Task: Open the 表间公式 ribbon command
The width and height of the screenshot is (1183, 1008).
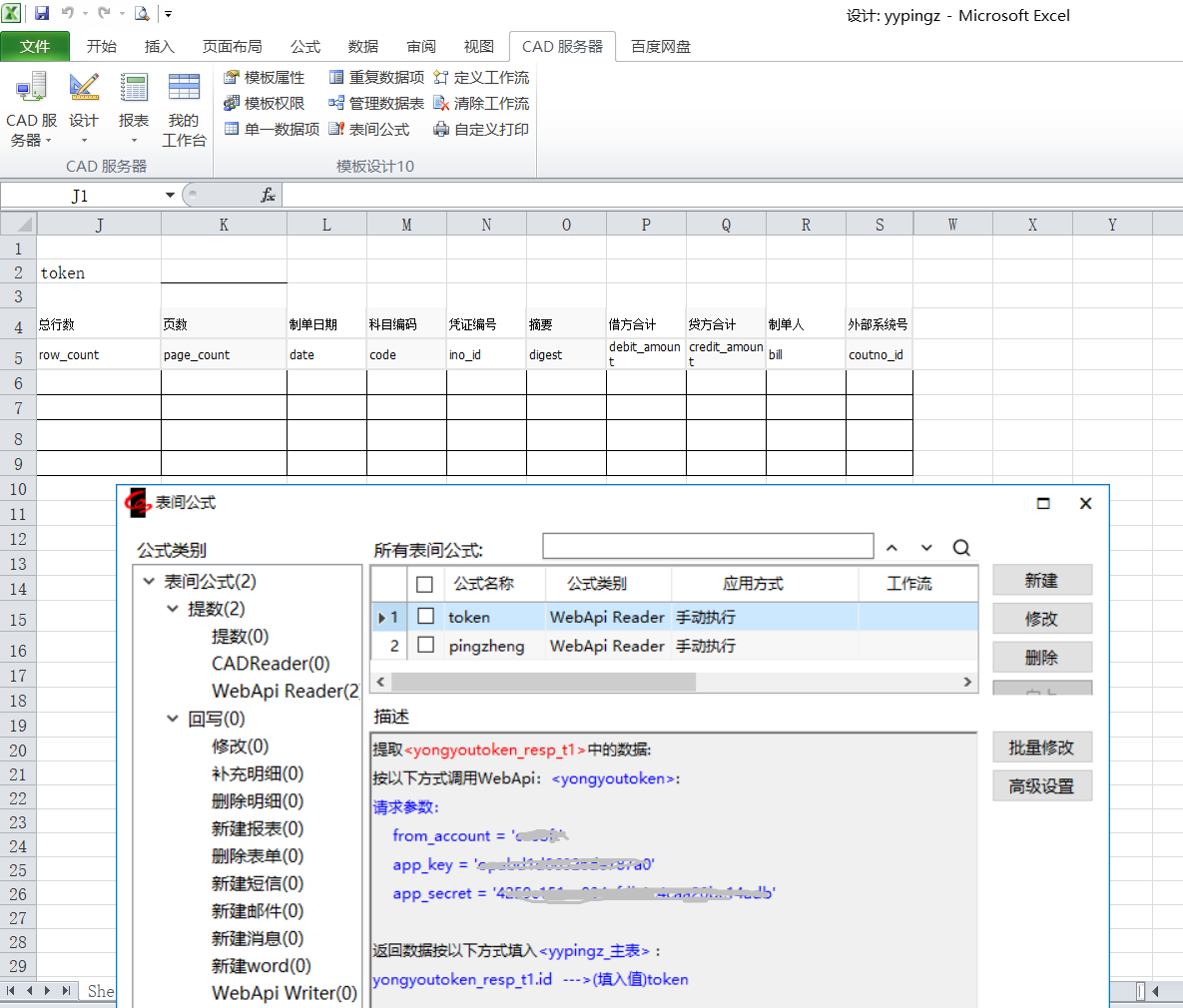Action: tap(368, 130)
